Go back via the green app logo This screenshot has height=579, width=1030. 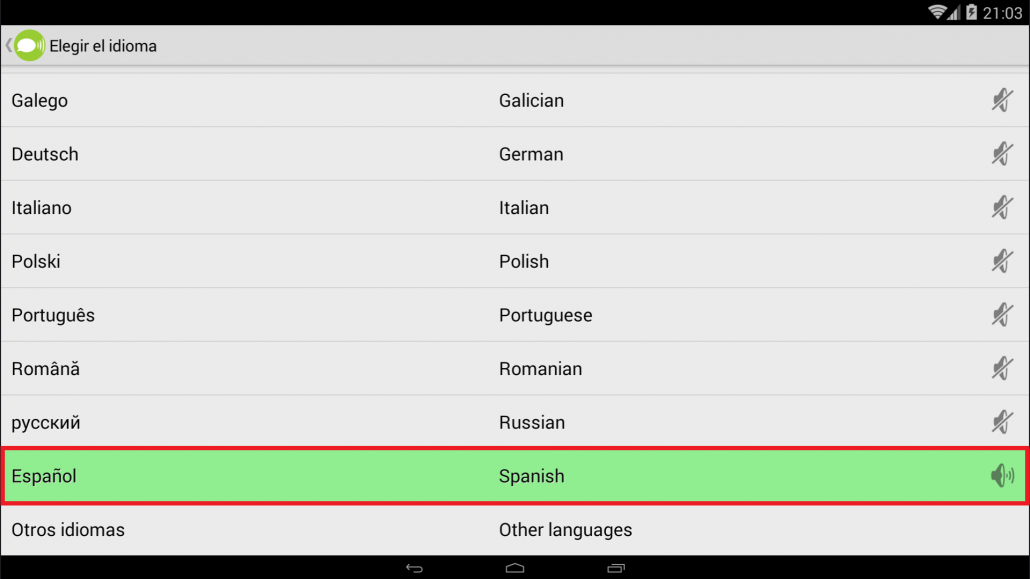(30, 45)
